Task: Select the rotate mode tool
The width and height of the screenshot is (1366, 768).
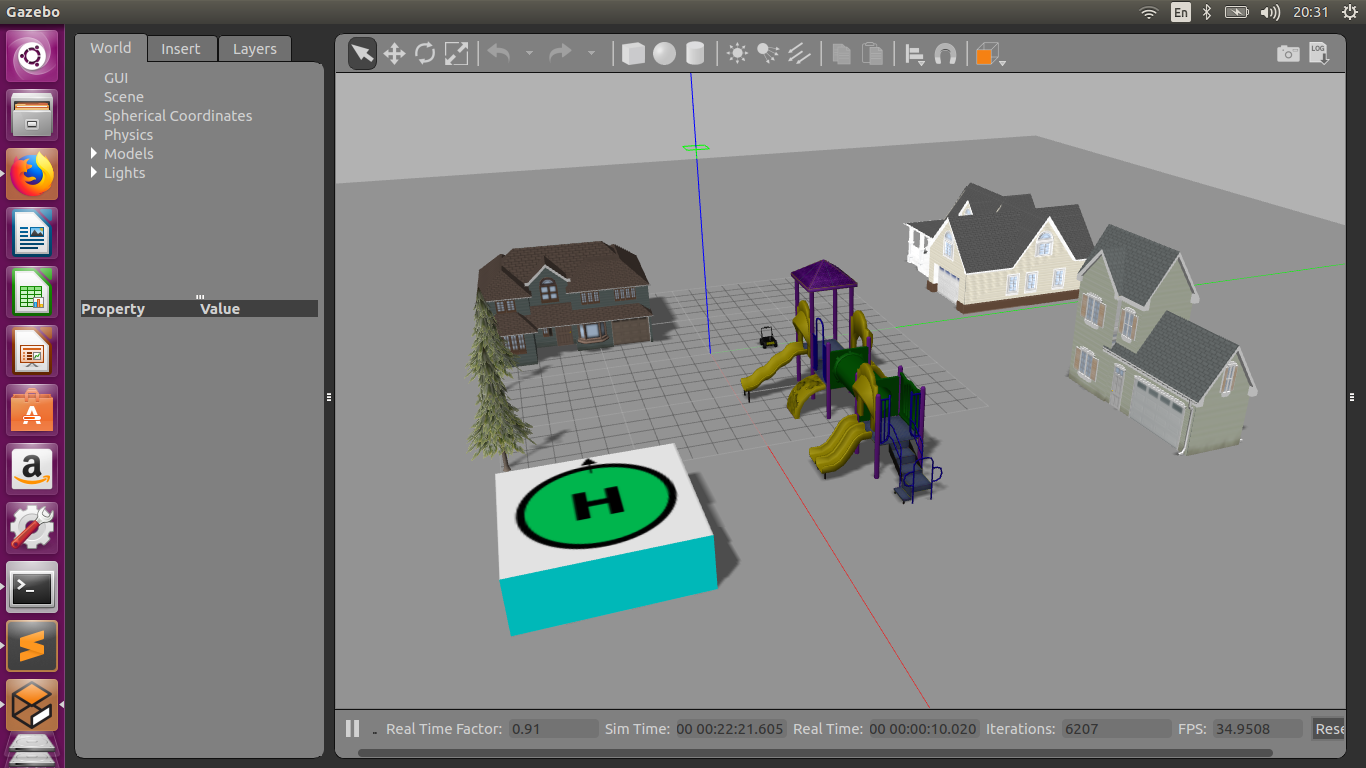Action: tap(425, 54)
